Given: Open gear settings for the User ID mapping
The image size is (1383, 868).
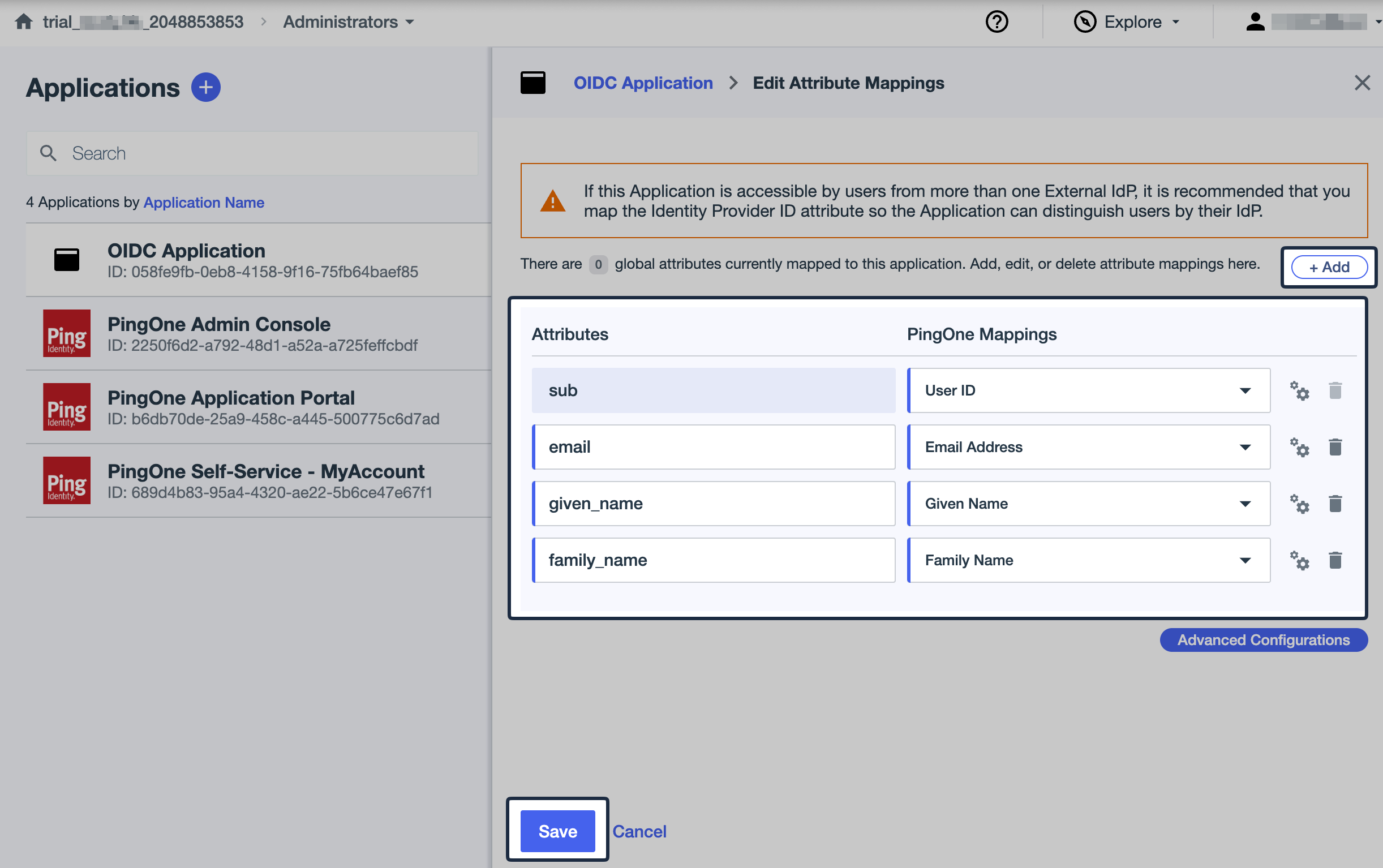Looking at the screenshot, I should (1300, 391).
